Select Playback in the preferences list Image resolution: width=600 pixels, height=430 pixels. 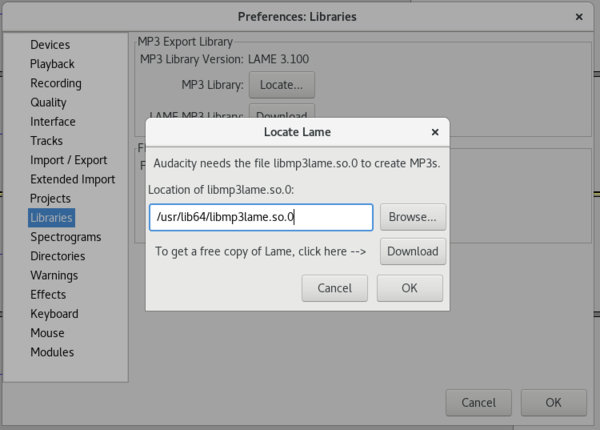(52, 64)
